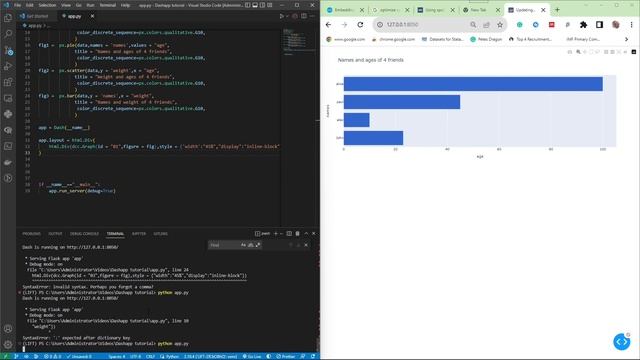Go back in Chrome

coord(329,25)
